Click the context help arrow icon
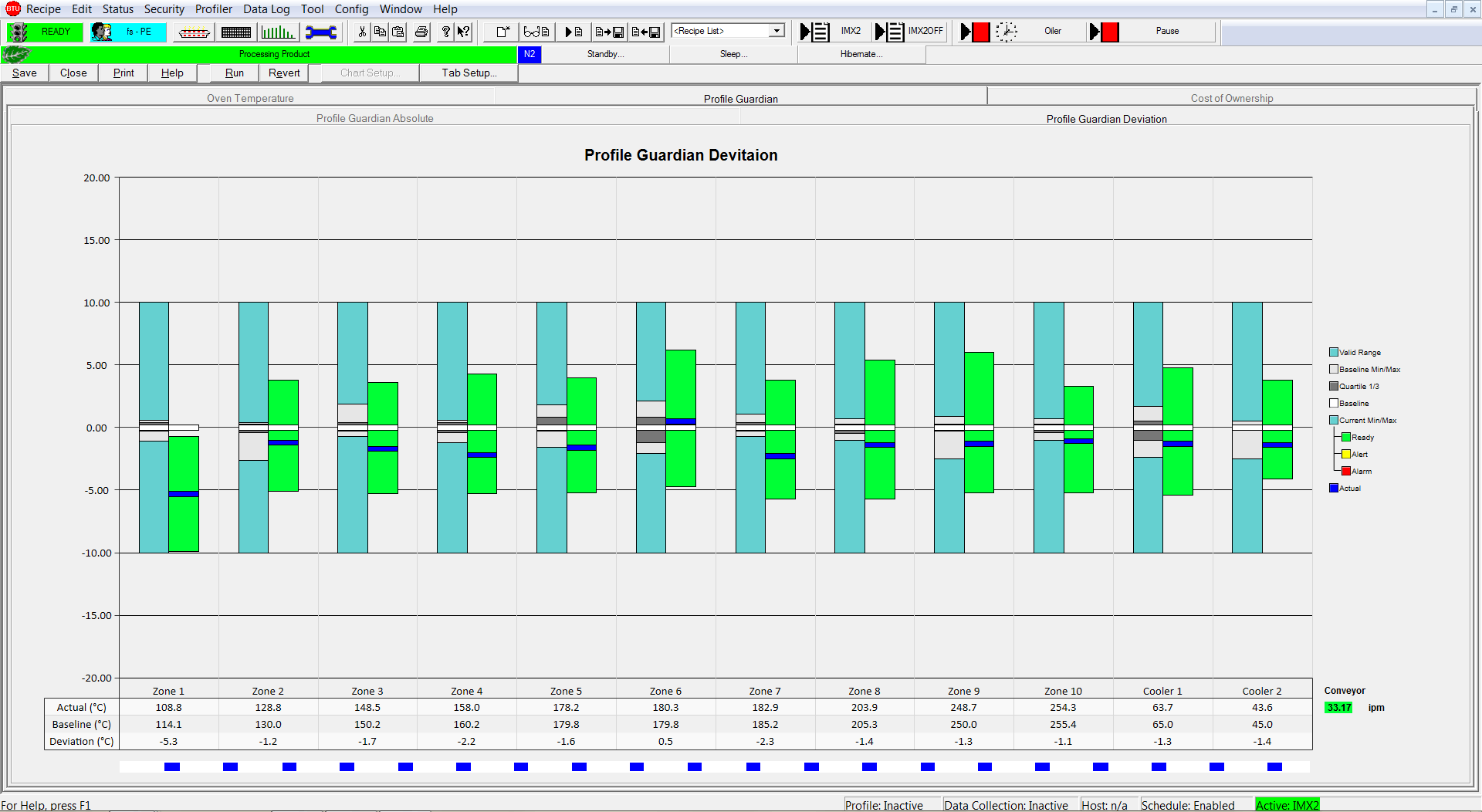Viewport: 1482px width, 812px height. pos(463,32)
